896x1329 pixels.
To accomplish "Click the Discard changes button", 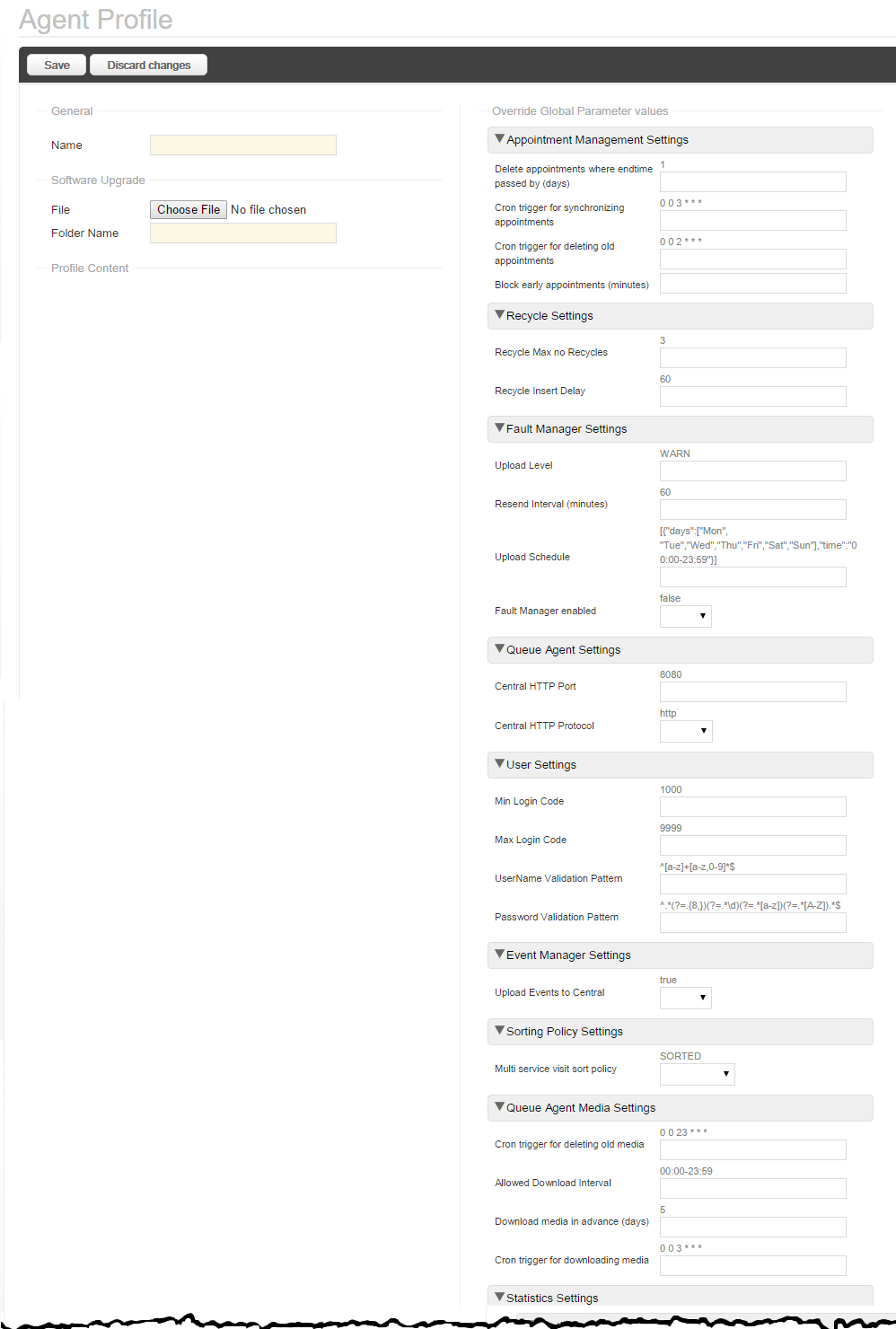I will pyautogui.click(x=148, y=65).
